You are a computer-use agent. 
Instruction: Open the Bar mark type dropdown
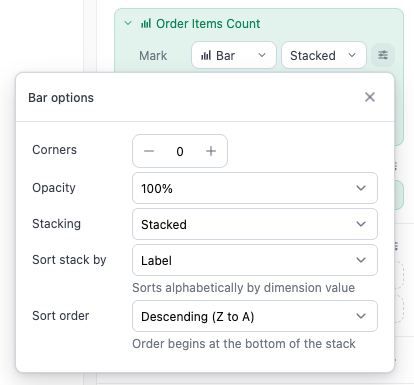pos(234,55)
